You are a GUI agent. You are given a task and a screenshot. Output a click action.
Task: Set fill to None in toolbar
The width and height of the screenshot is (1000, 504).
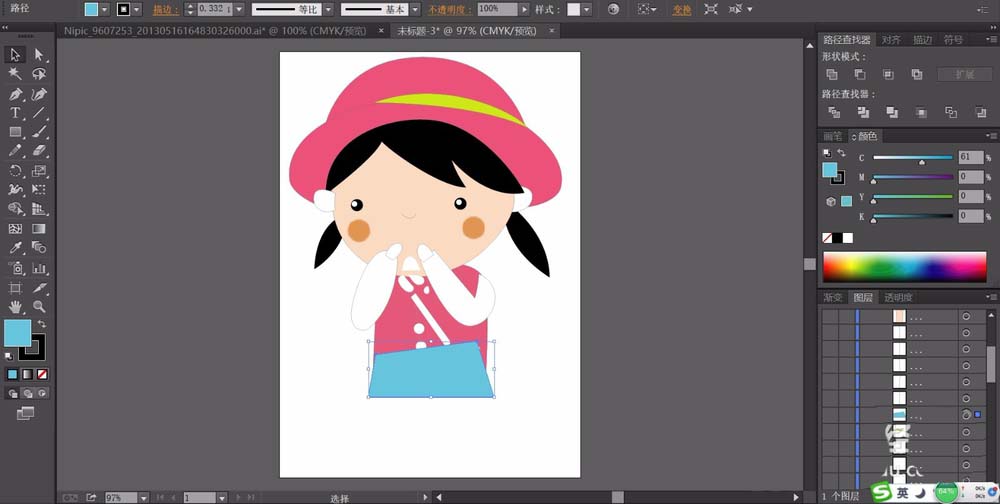[42, 374]
